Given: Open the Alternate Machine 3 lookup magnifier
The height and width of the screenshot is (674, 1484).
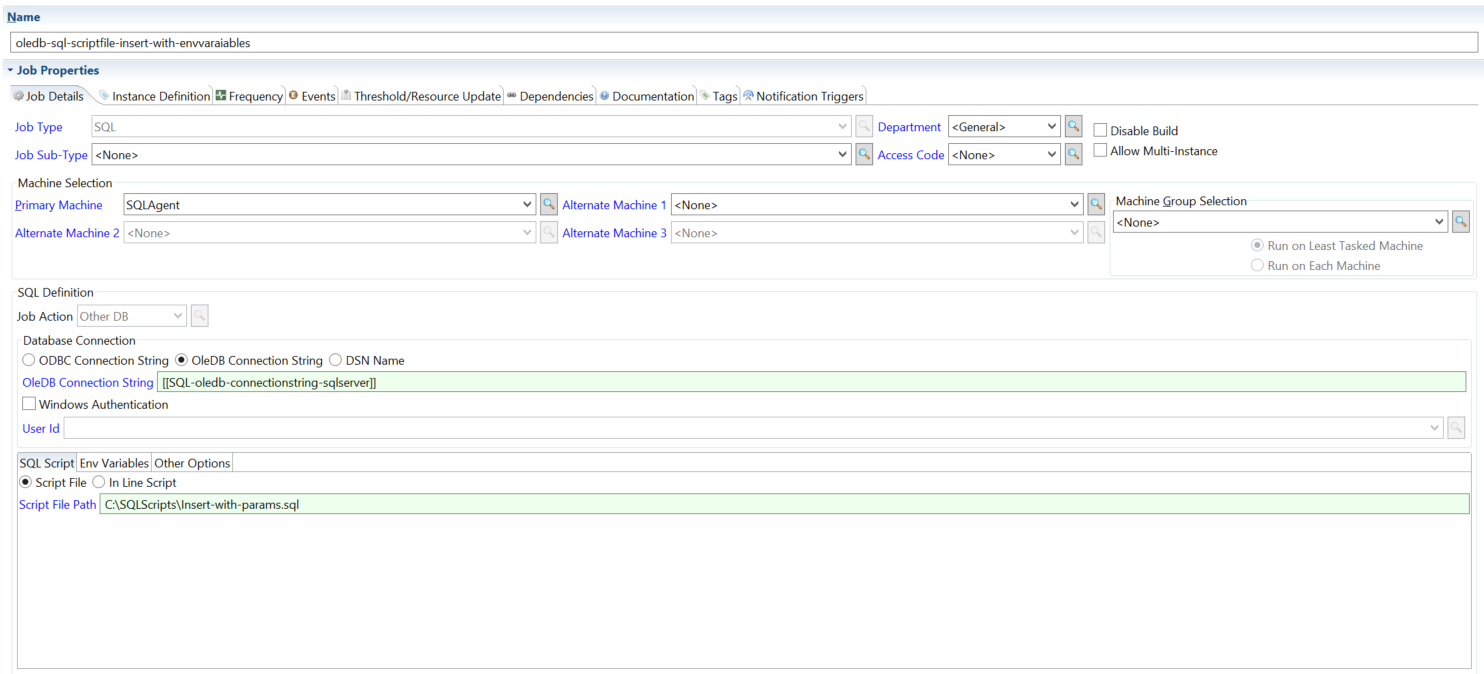Looking at the screenshot, I should [x=1096, y=233].
